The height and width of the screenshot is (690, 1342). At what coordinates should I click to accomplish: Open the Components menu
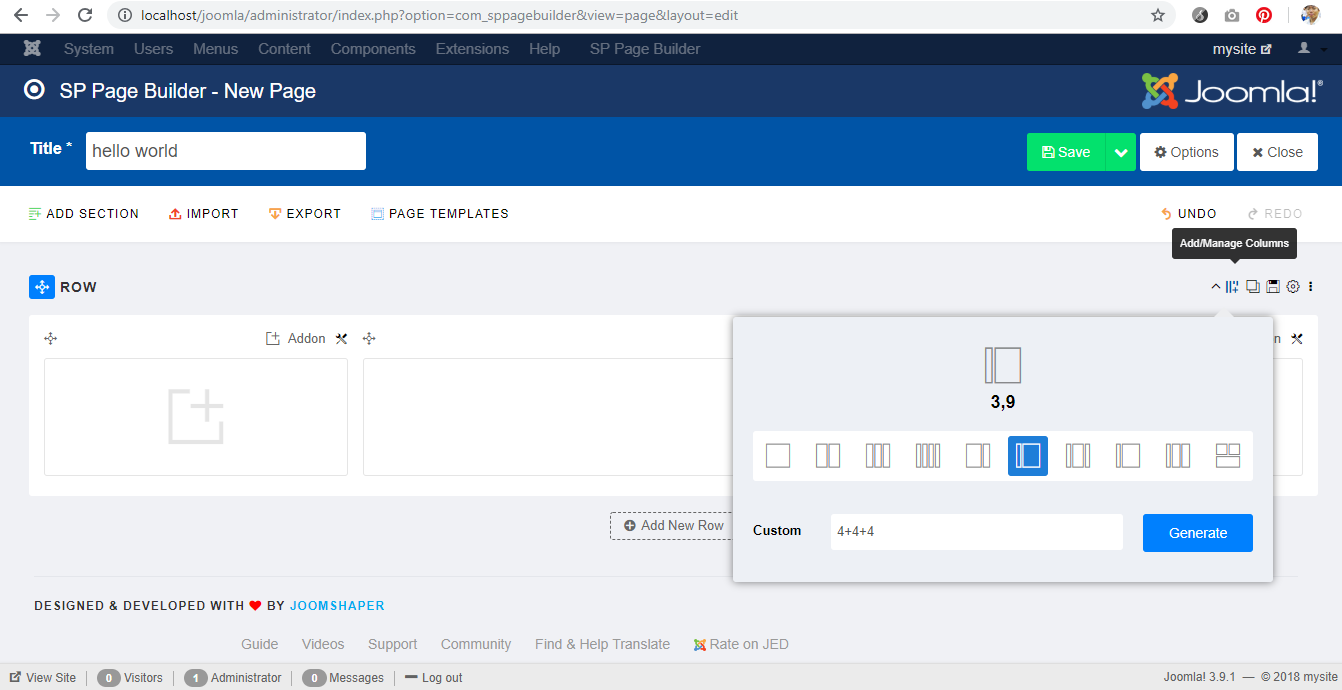373,49
